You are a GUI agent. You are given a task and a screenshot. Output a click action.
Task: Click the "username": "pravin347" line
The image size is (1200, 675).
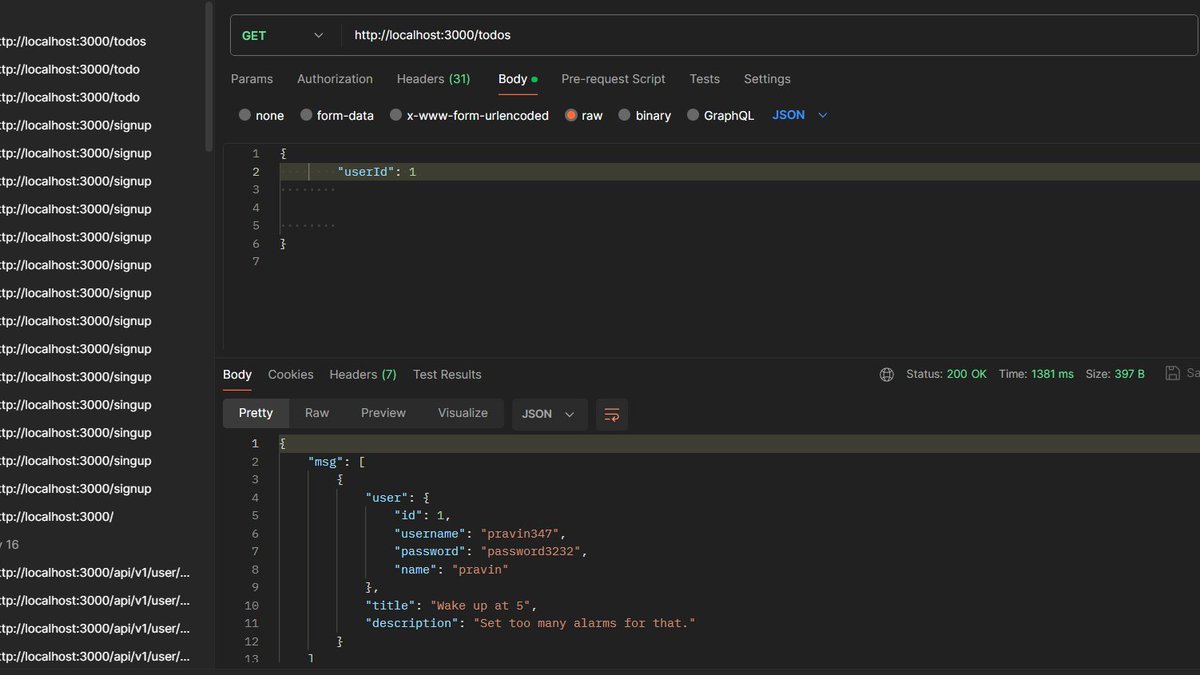coord(480,534)
